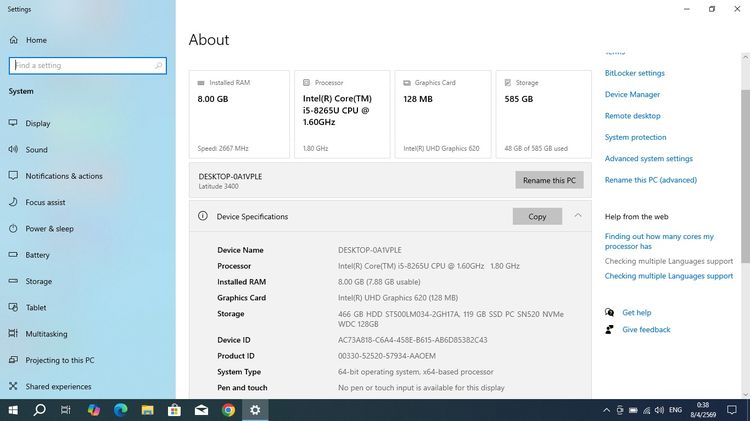This screenshot has height=421, width=750.
Task: Click the Rename this PC button
Action: [x=549, y=180]
